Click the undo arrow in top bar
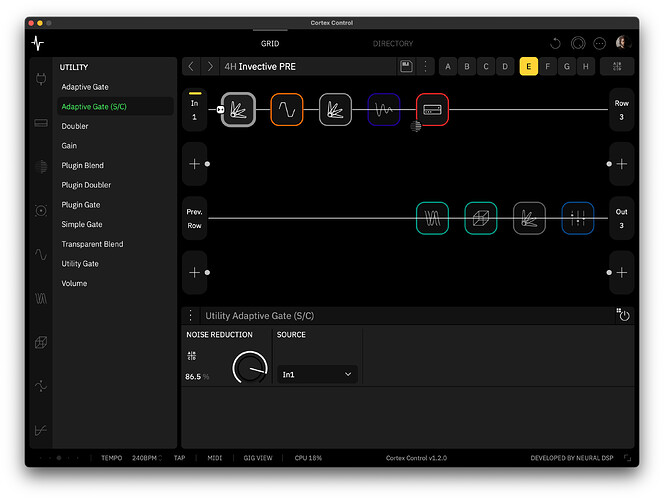The width and height of the screenshot is (664, 500). (555, 43)
